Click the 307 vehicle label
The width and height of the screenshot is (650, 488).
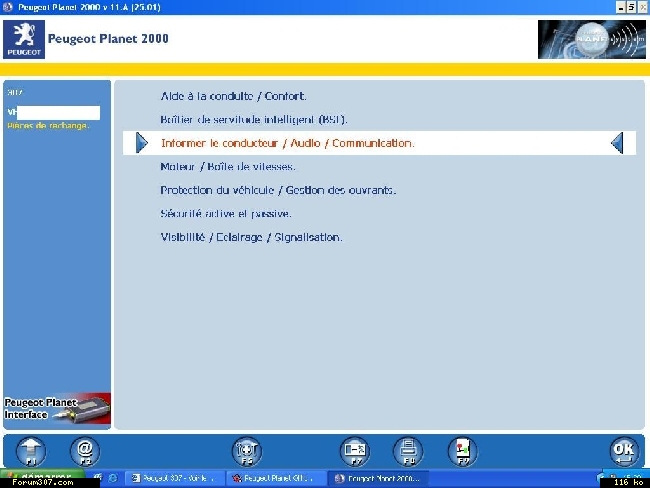coord(15,92)
